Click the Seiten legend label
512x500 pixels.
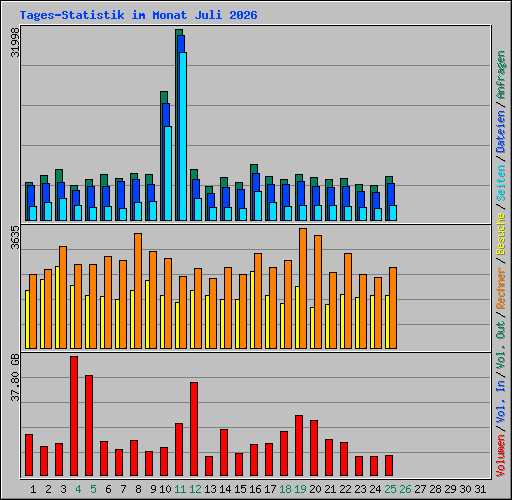click(501, 183)
